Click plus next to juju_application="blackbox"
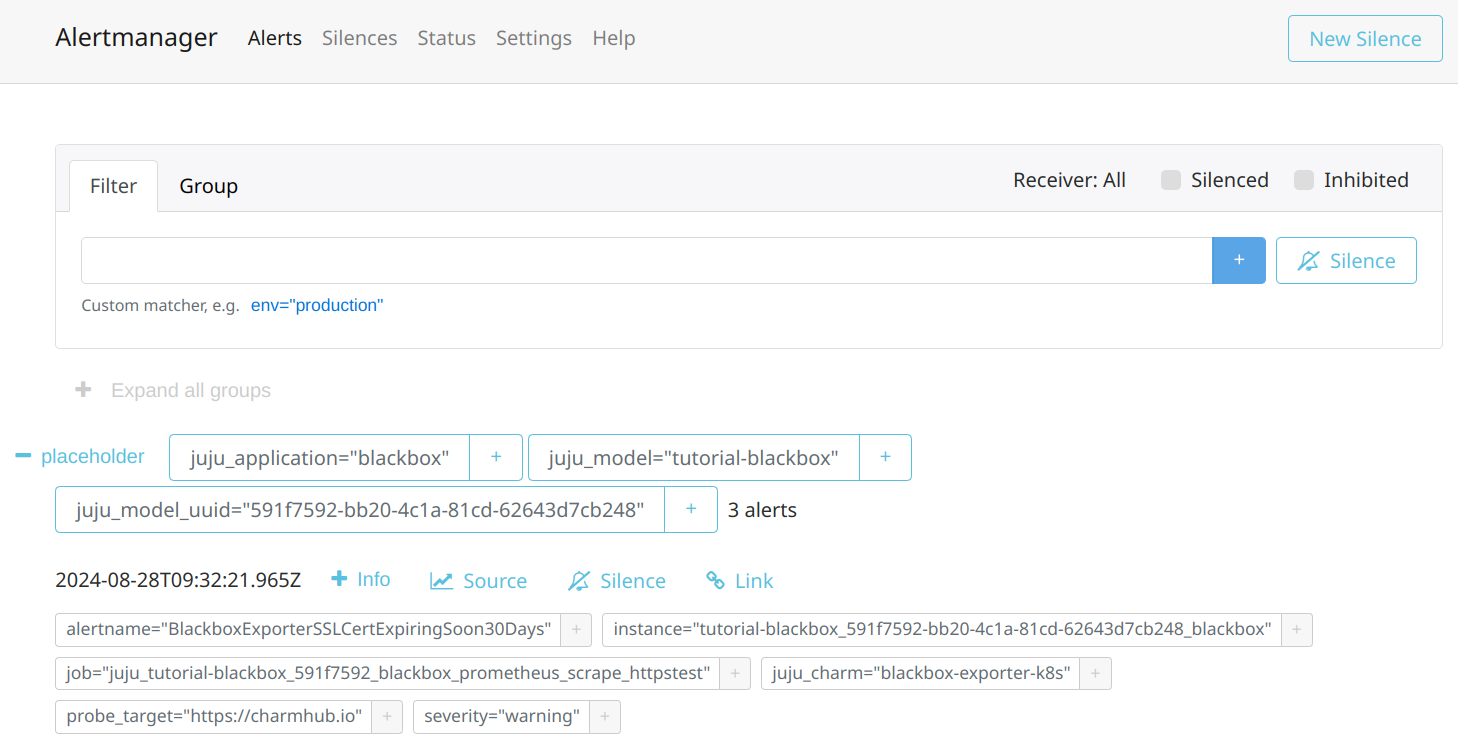 click(496, 457)
